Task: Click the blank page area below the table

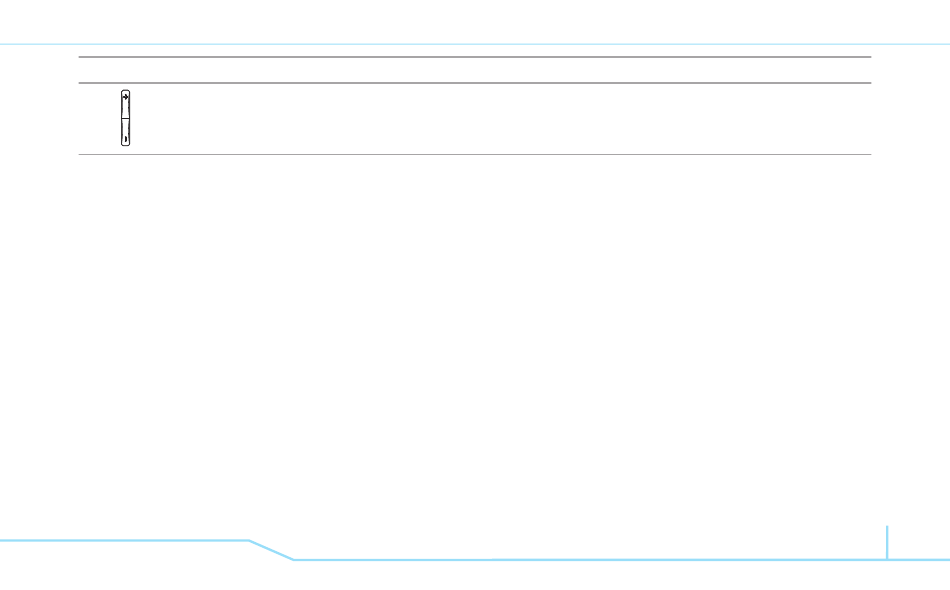Action: click(x=475, y=339)
